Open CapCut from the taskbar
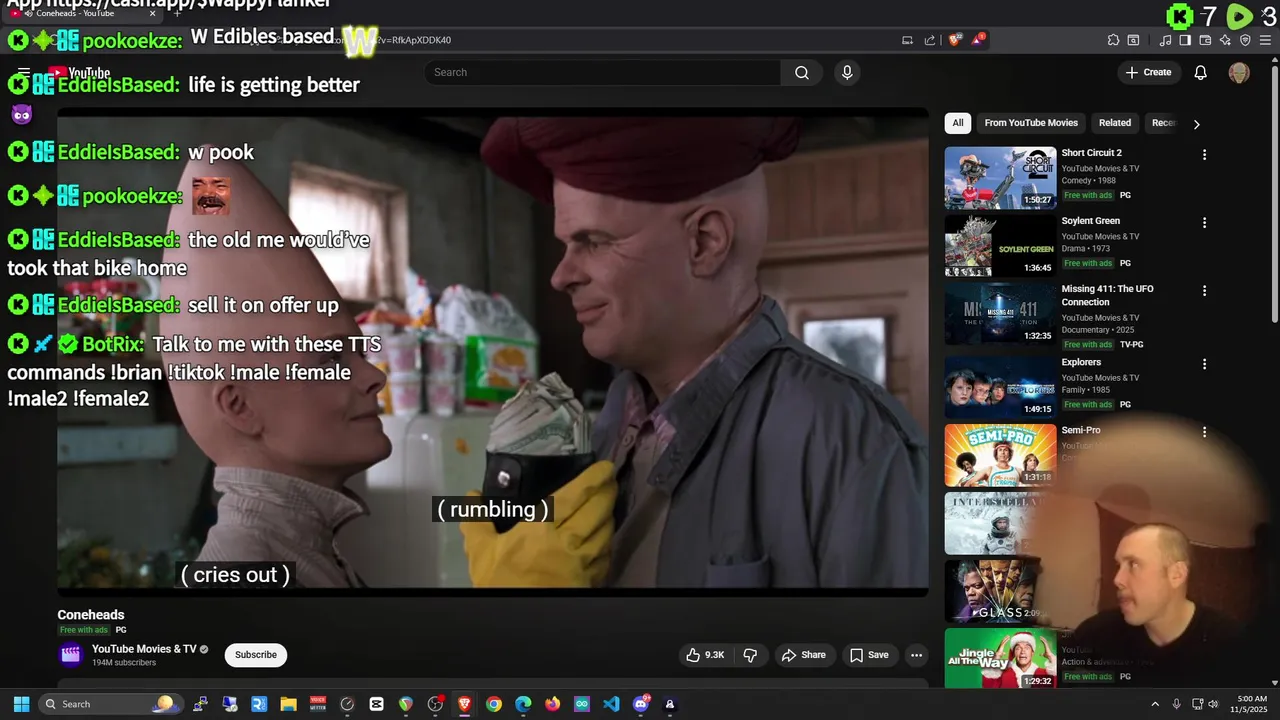1280x720 pixels. (376, 704)
